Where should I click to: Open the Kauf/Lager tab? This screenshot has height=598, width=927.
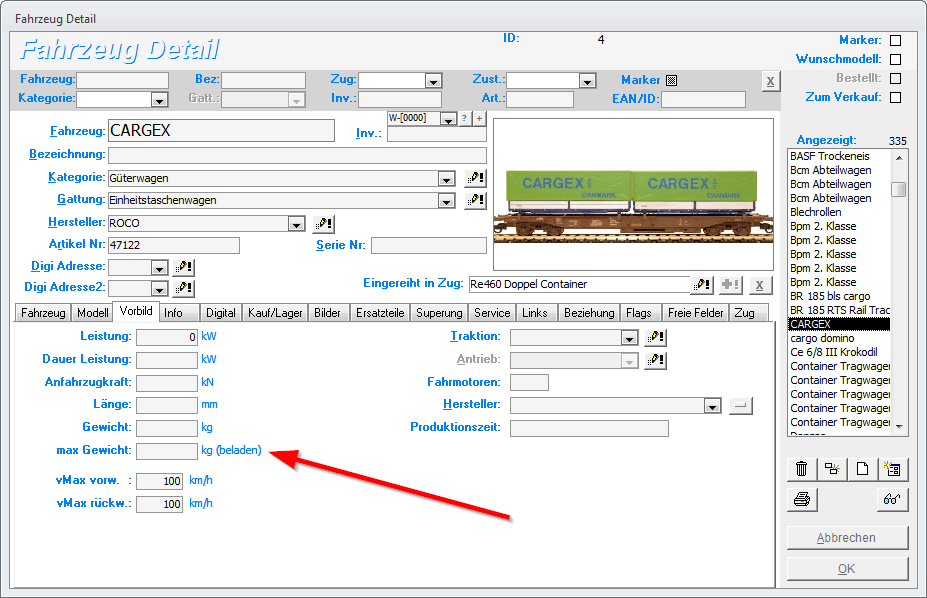(275, 313)
